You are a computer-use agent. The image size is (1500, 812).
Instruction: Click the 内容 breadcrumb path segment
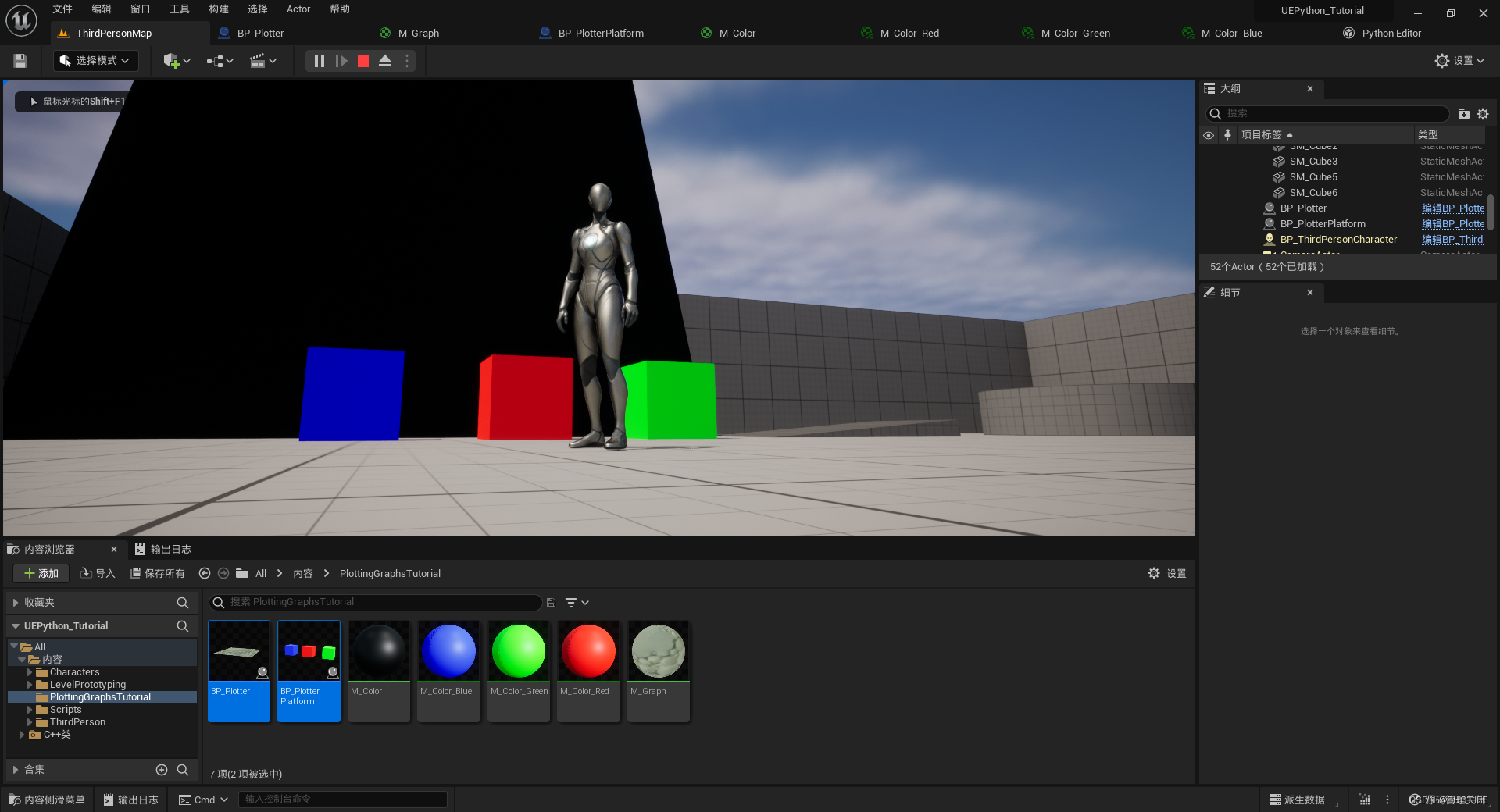click(x=303, y=574)
